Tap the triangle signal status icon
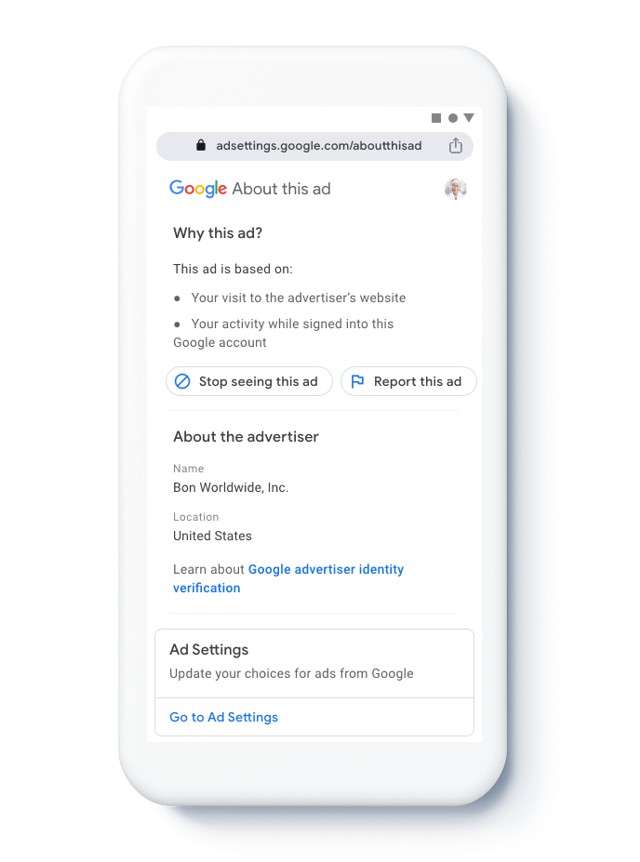This screenshot has width=640, height=862. coord(468,118)
